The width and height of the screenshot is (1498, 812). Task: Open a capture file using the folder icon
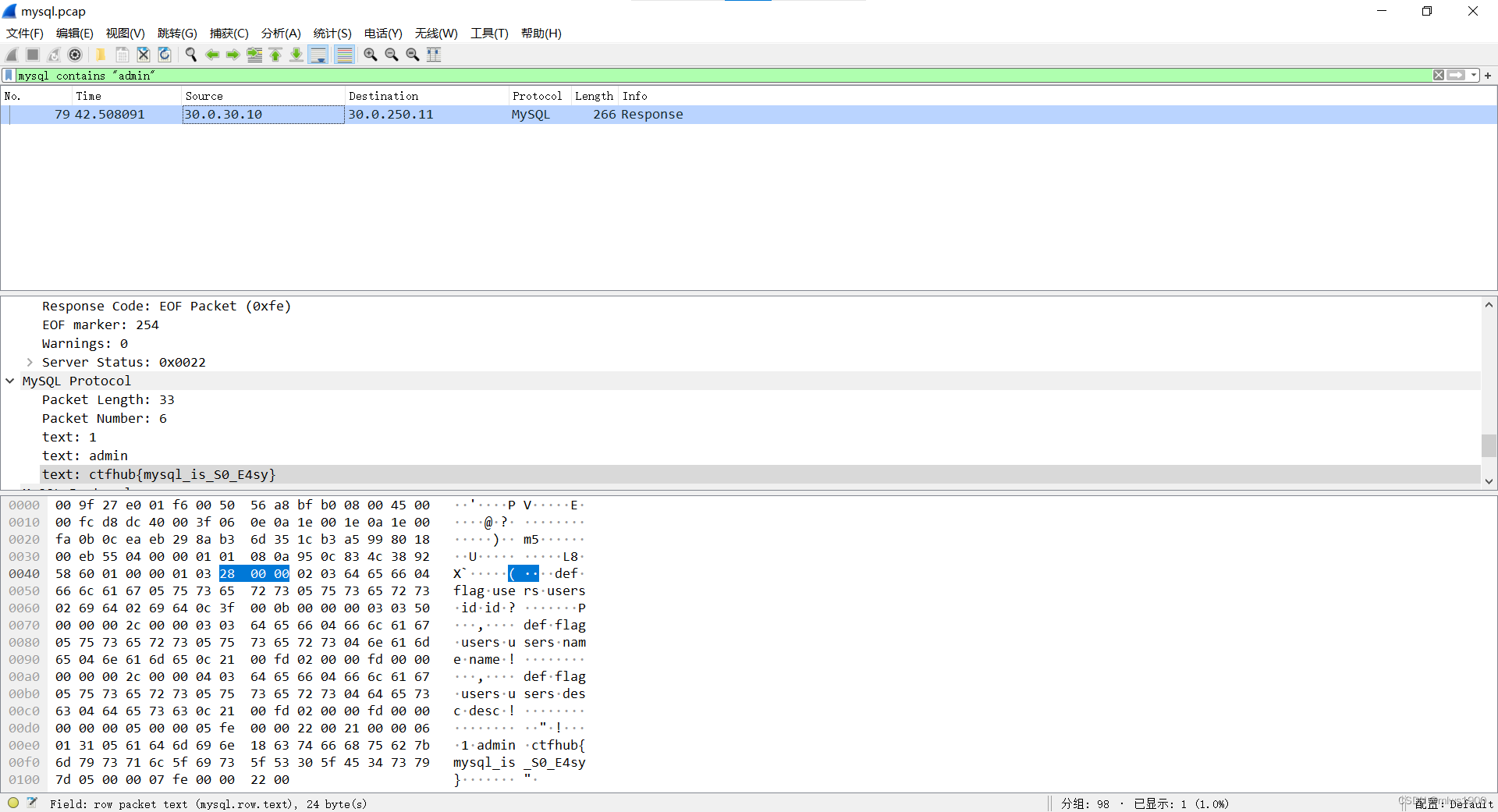pyautogui.click(x=100, y=55)
